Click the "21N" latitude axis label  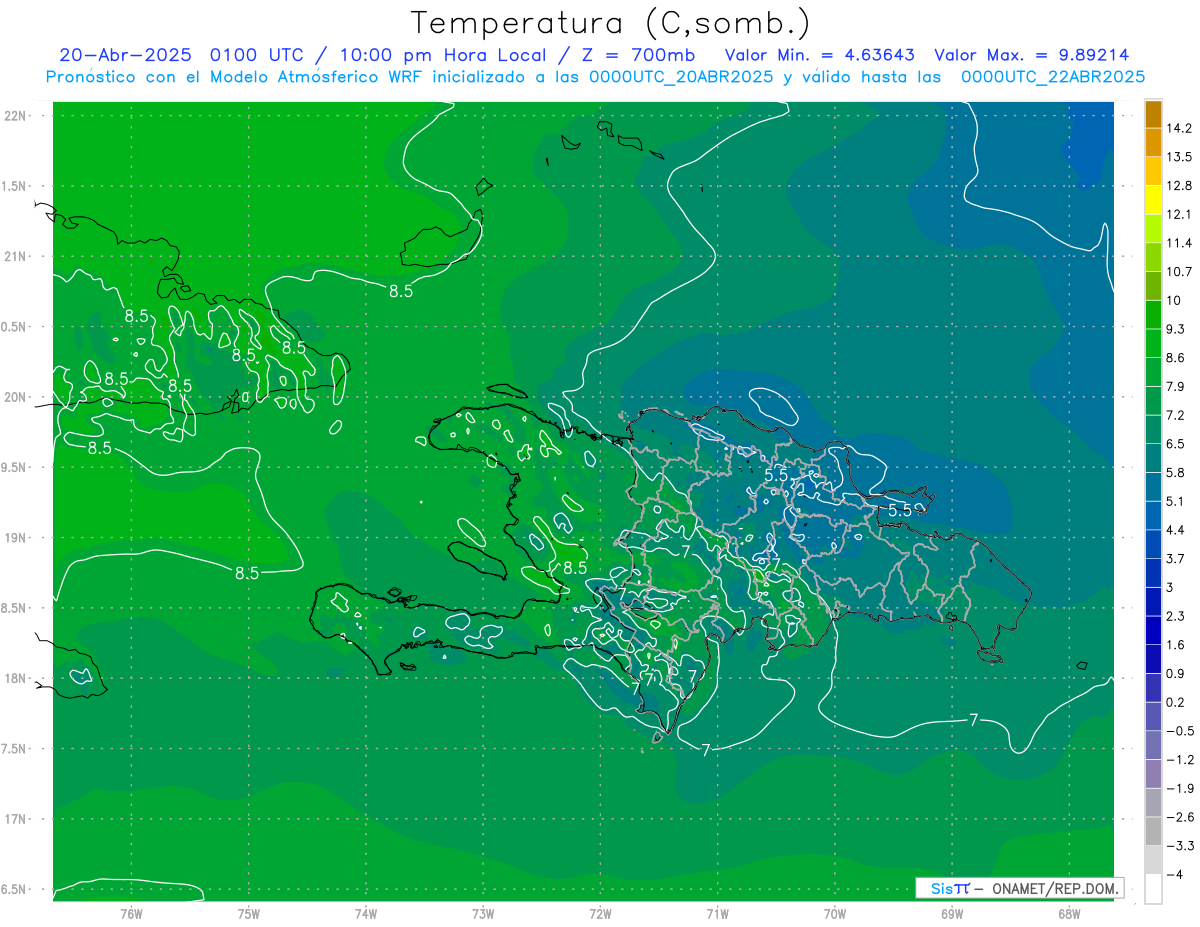[14, 256]
